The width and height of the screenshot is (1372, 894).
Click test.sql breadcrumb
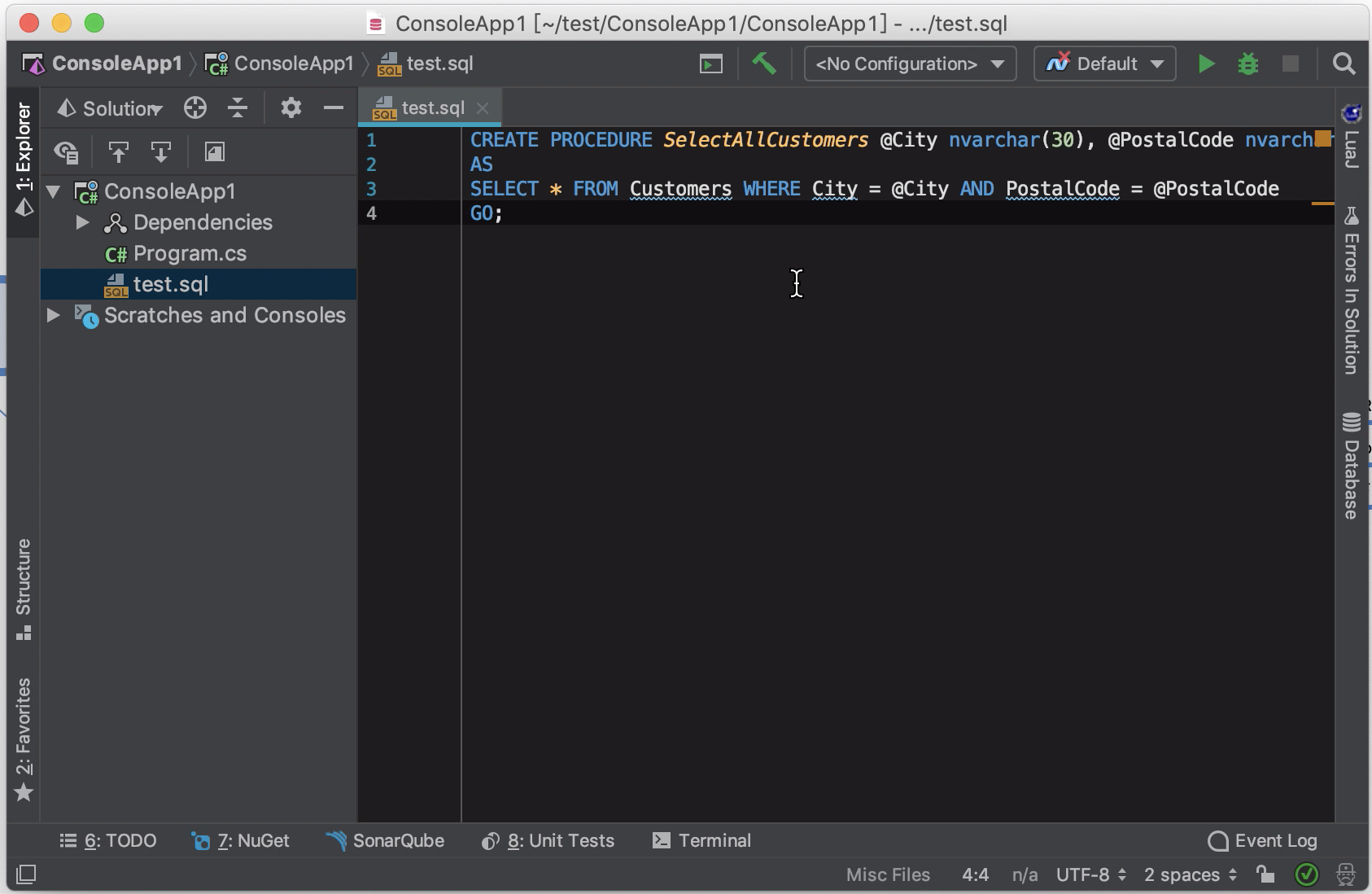coord(426,64)
